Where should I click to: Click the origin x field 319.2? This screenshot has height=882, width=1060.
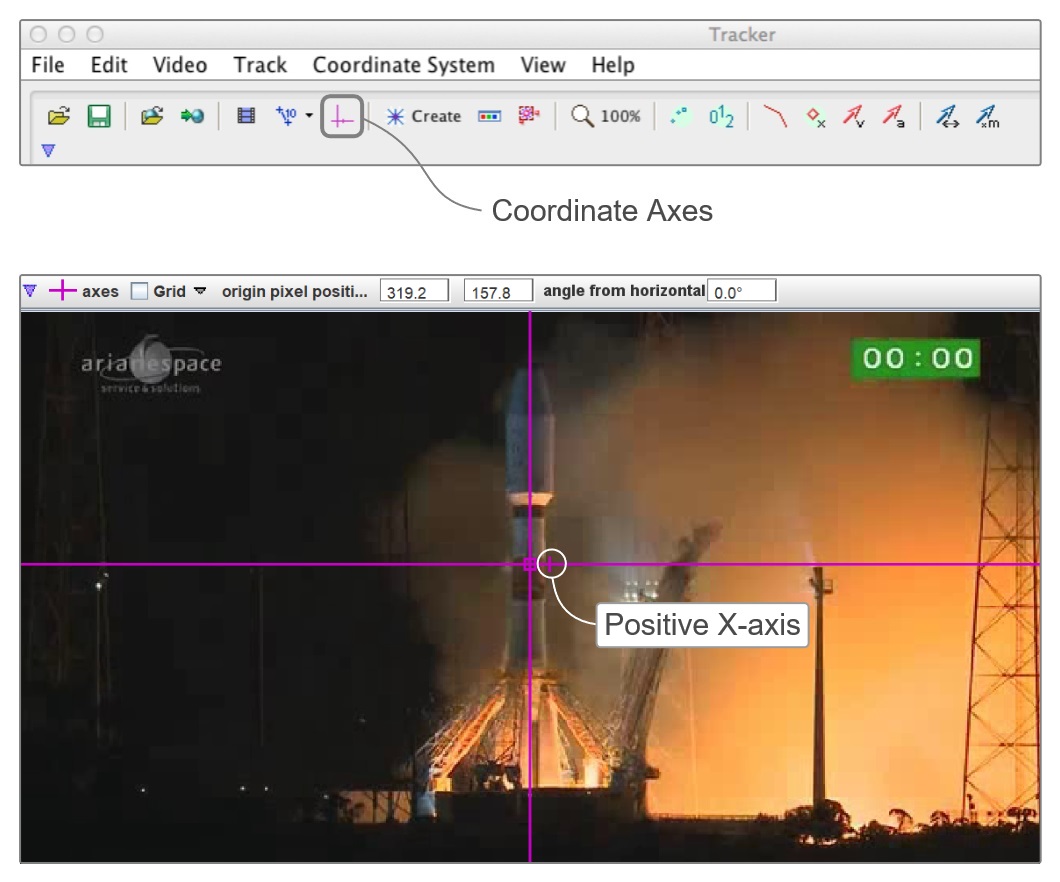414,291
